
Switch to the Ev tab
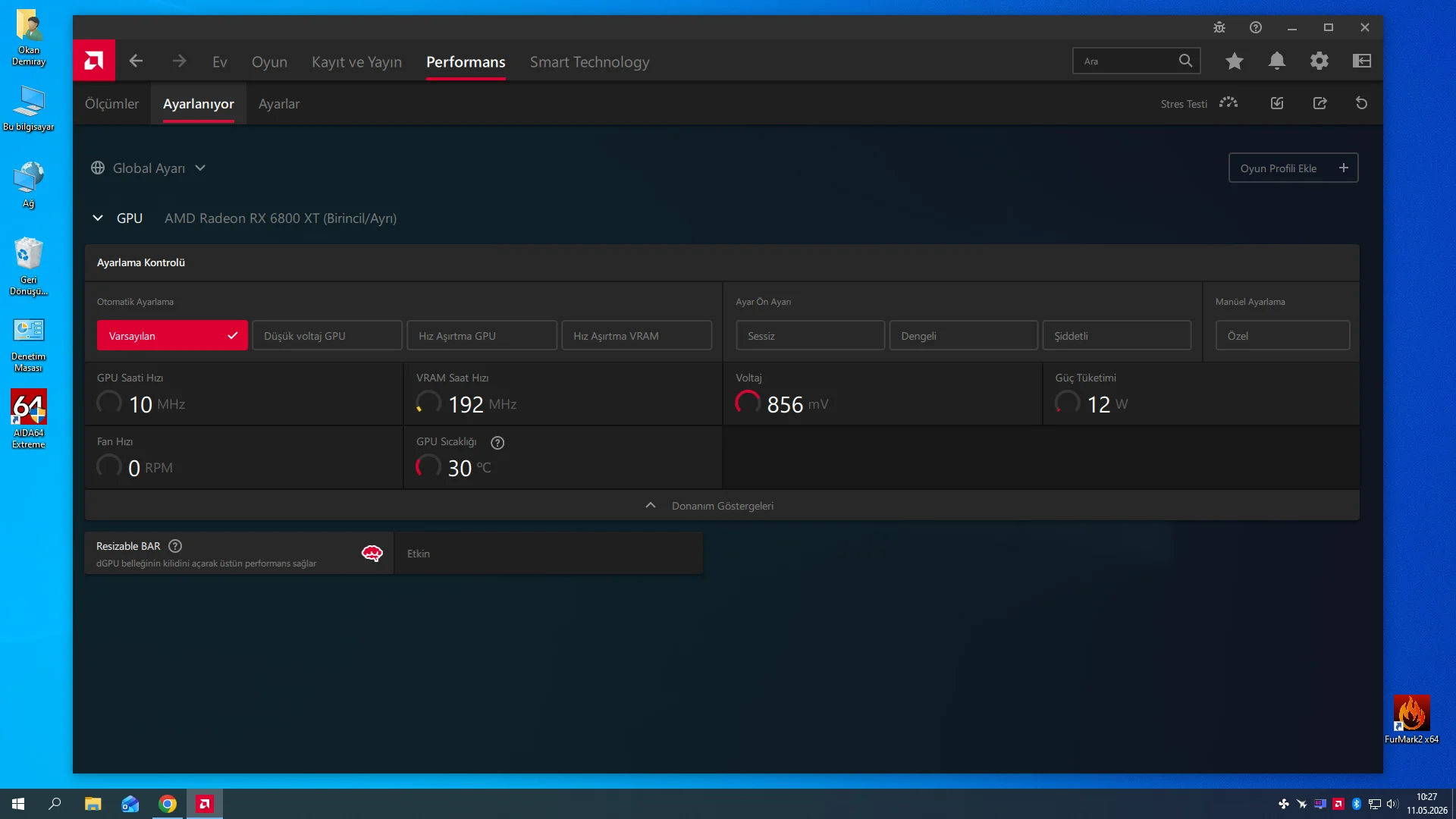pyautogui.click(x=220, y=62)
